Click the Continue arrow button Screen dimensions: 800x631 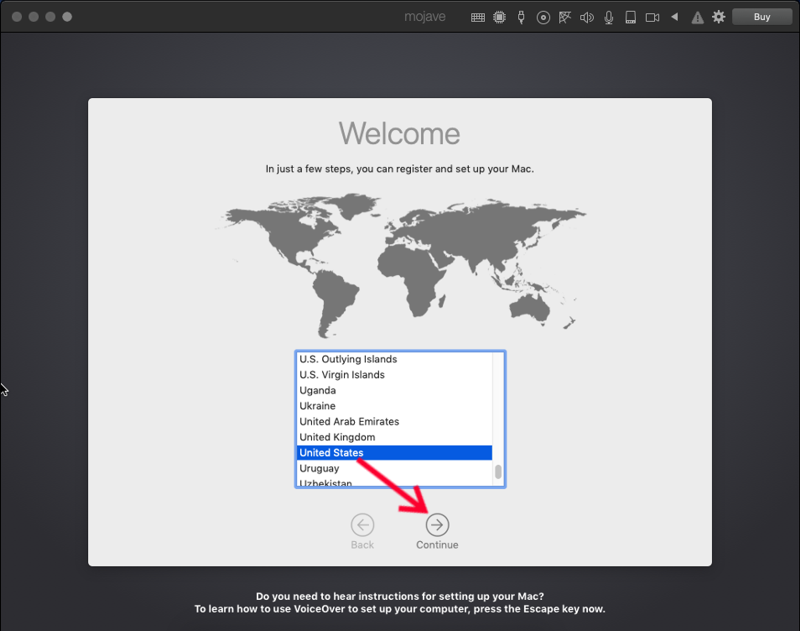[x=437, y=525]
